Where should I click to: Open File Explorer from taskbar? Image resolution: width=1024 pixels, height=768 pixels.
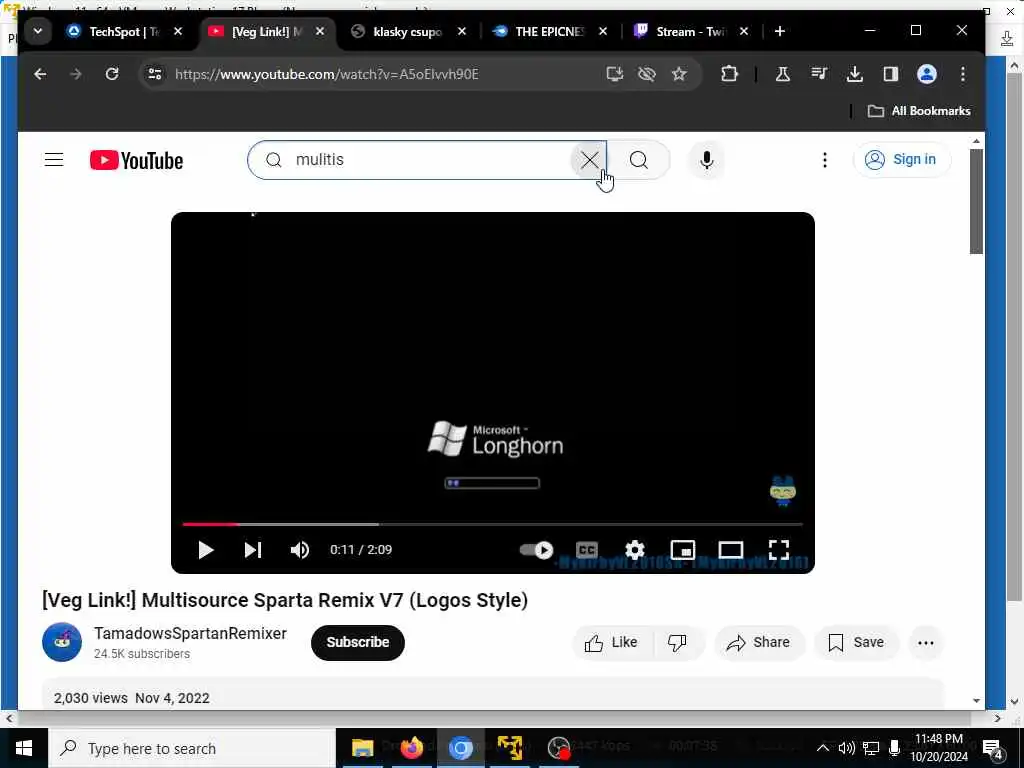click(362, 748)
